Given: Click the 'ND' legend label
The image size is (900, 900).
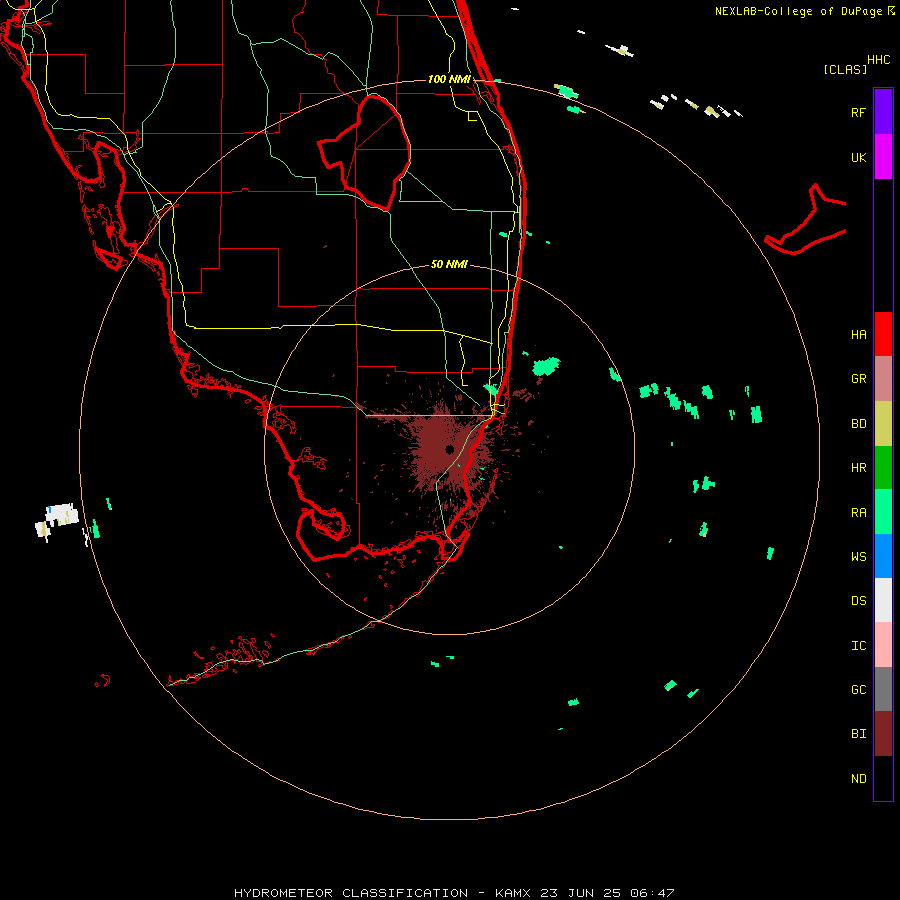Looking at the screenshot, I should [858, 779].
